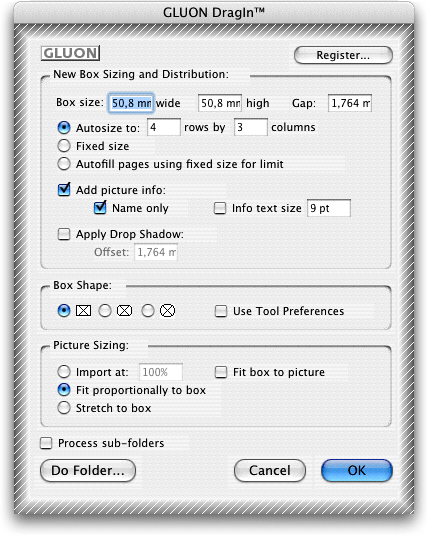Select the rectangular box shape icon
Screen dimensions: 428x537
(x=83, y=311)
